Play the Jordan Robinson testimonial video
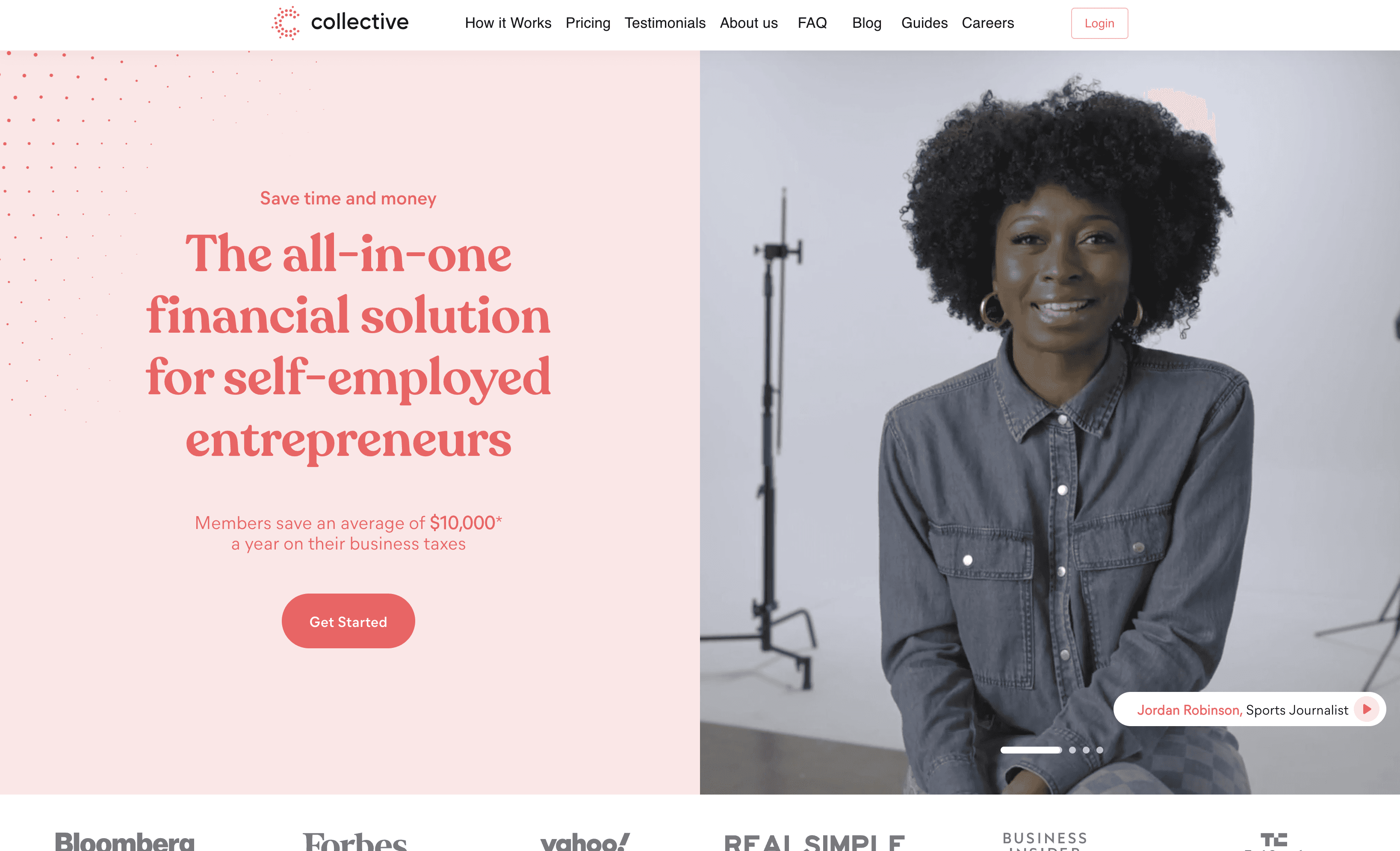Screen dimensions: 1400x851 pyautogui.click(x=1367, y=709)
